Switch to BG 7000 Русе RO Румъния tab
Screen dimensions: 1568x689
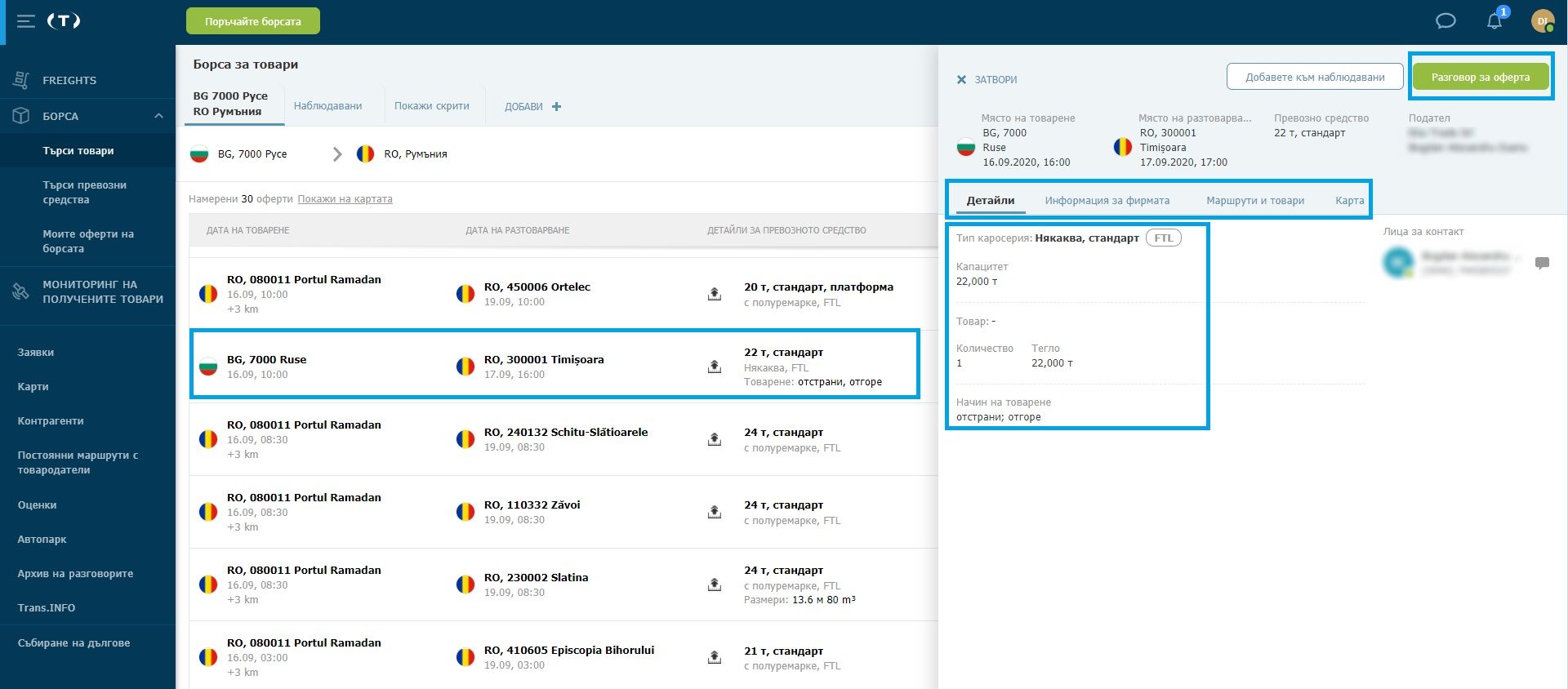point(234,104)
